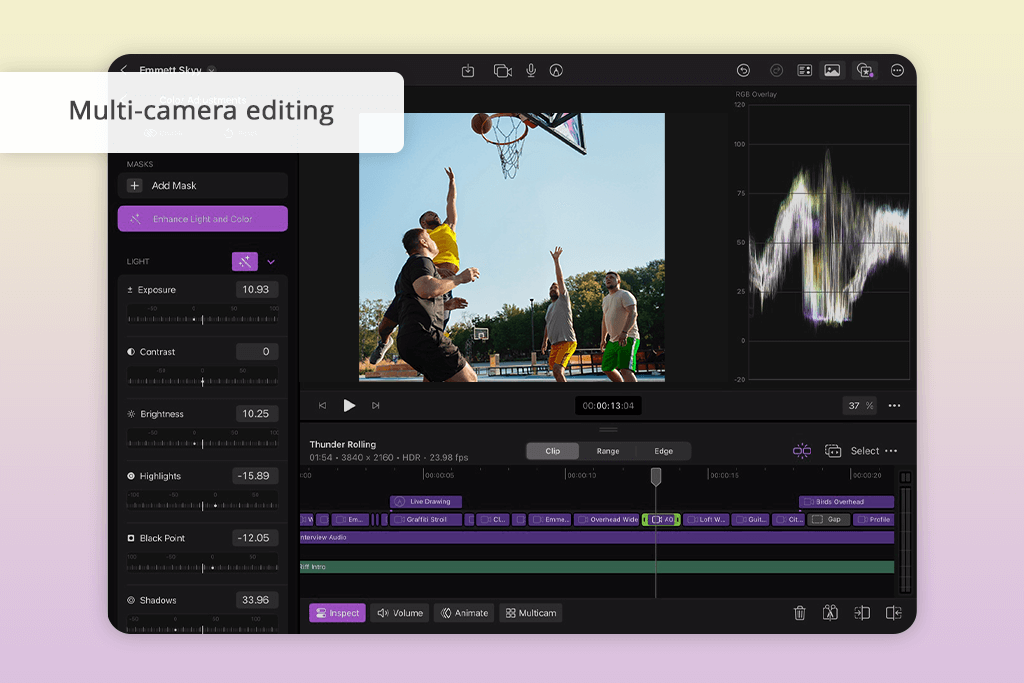Open the 37% viewer zoom menu
The height and width of the screenshot is (683, 1024).
pyautogui.click(x=859, y=405)
